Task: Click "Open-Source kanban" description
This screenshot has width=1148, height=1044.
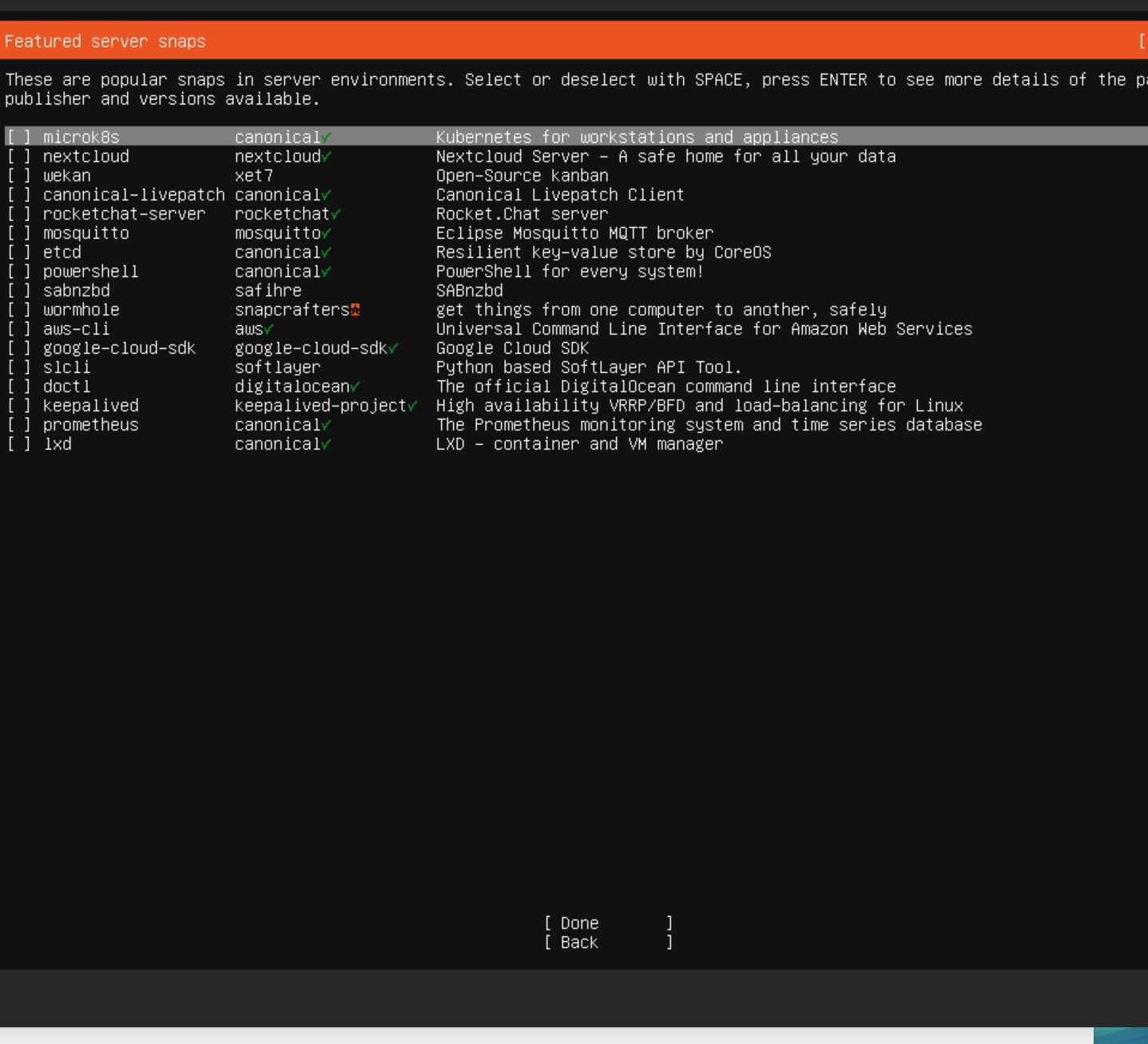Action: [x=522, y=176]
